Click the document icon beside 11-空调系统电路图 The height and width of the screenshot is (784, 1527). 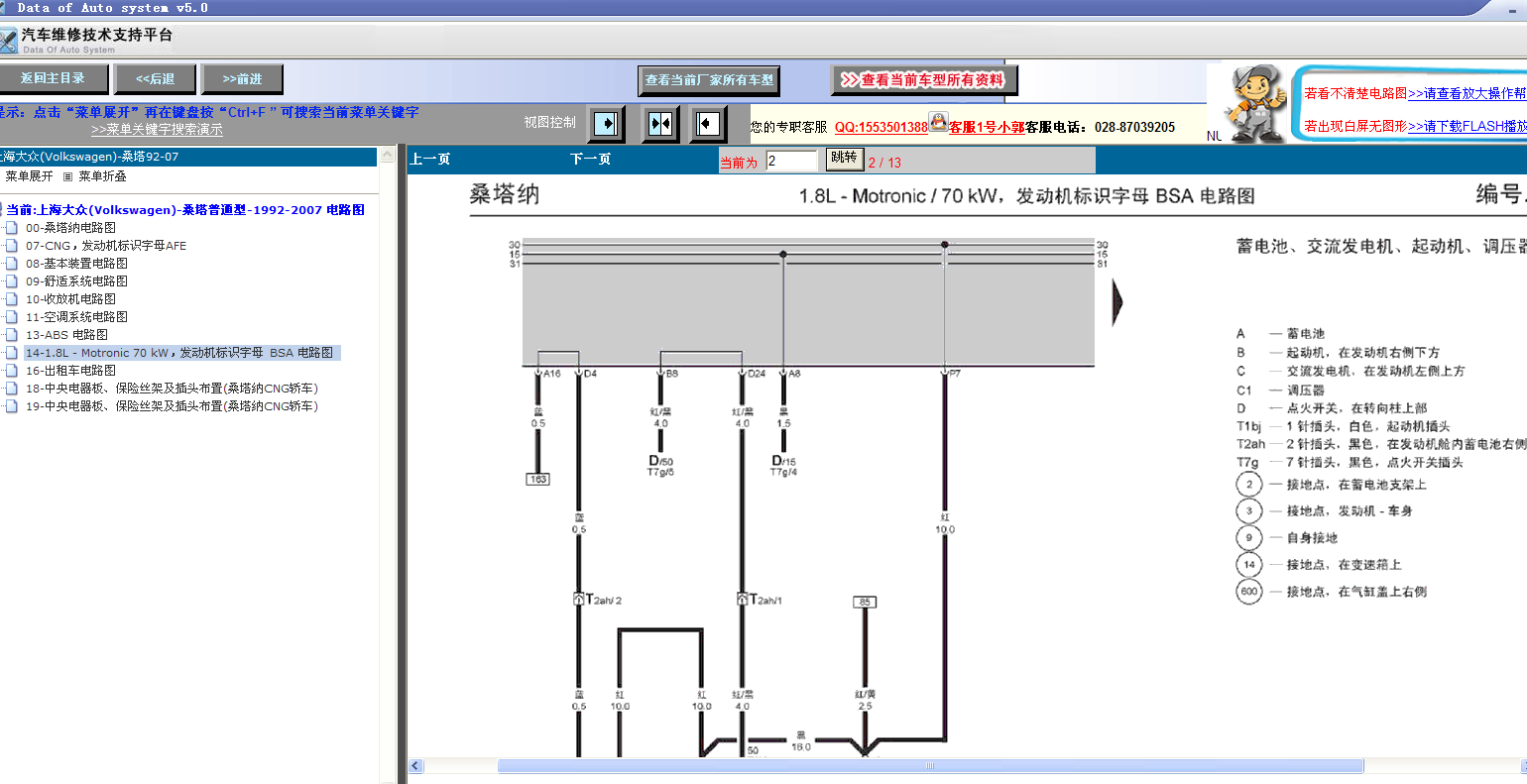coord(11,317)
